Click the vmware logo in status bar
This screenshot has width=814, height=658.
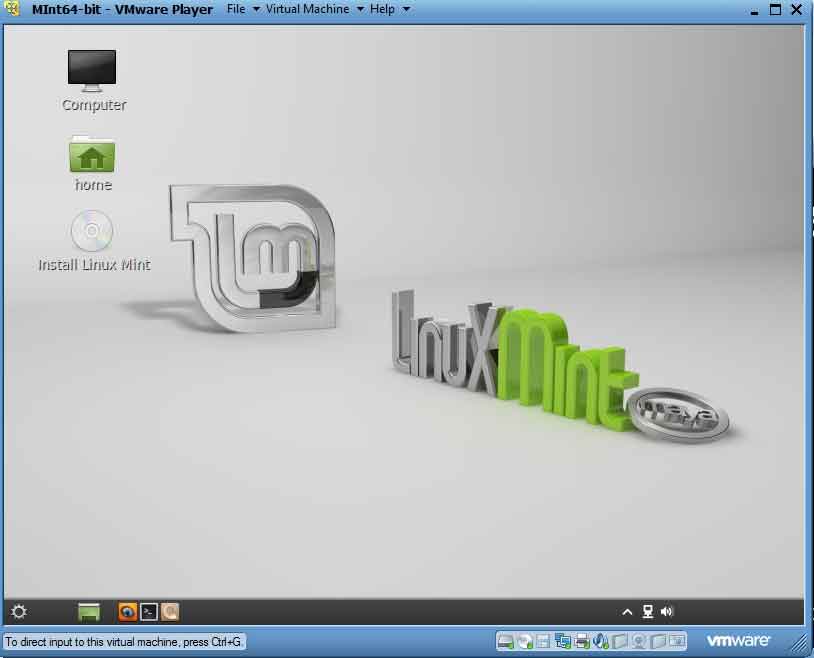point(738,640)
